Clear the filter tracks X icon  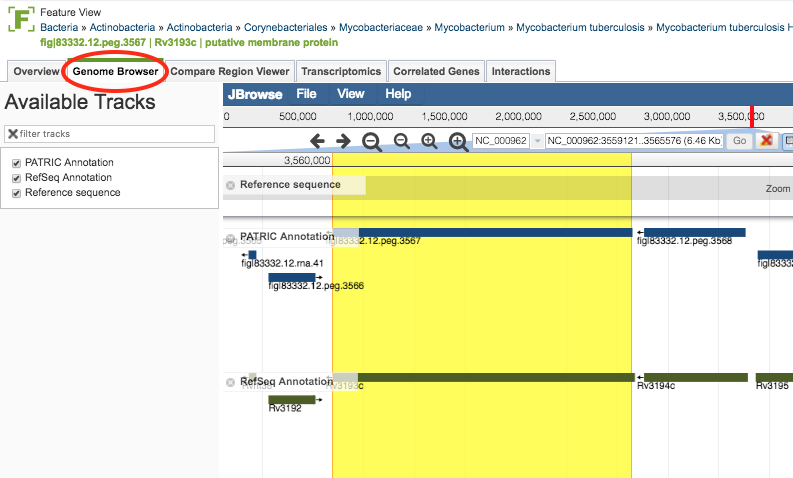13,134
